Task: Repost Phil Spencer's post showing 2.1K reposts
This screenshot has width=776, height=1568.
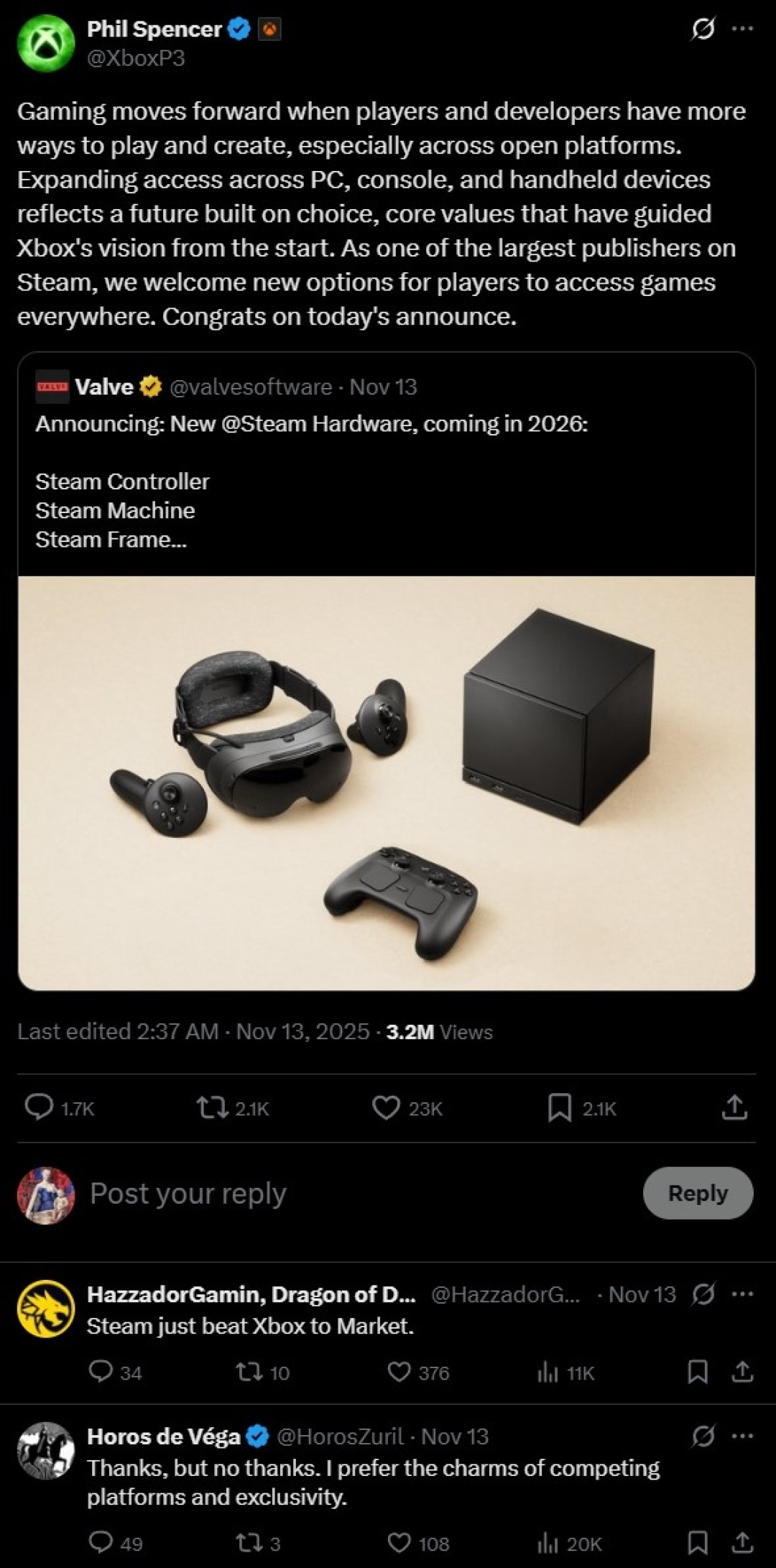Action: pyautogui.click(x=213, y=1107)
